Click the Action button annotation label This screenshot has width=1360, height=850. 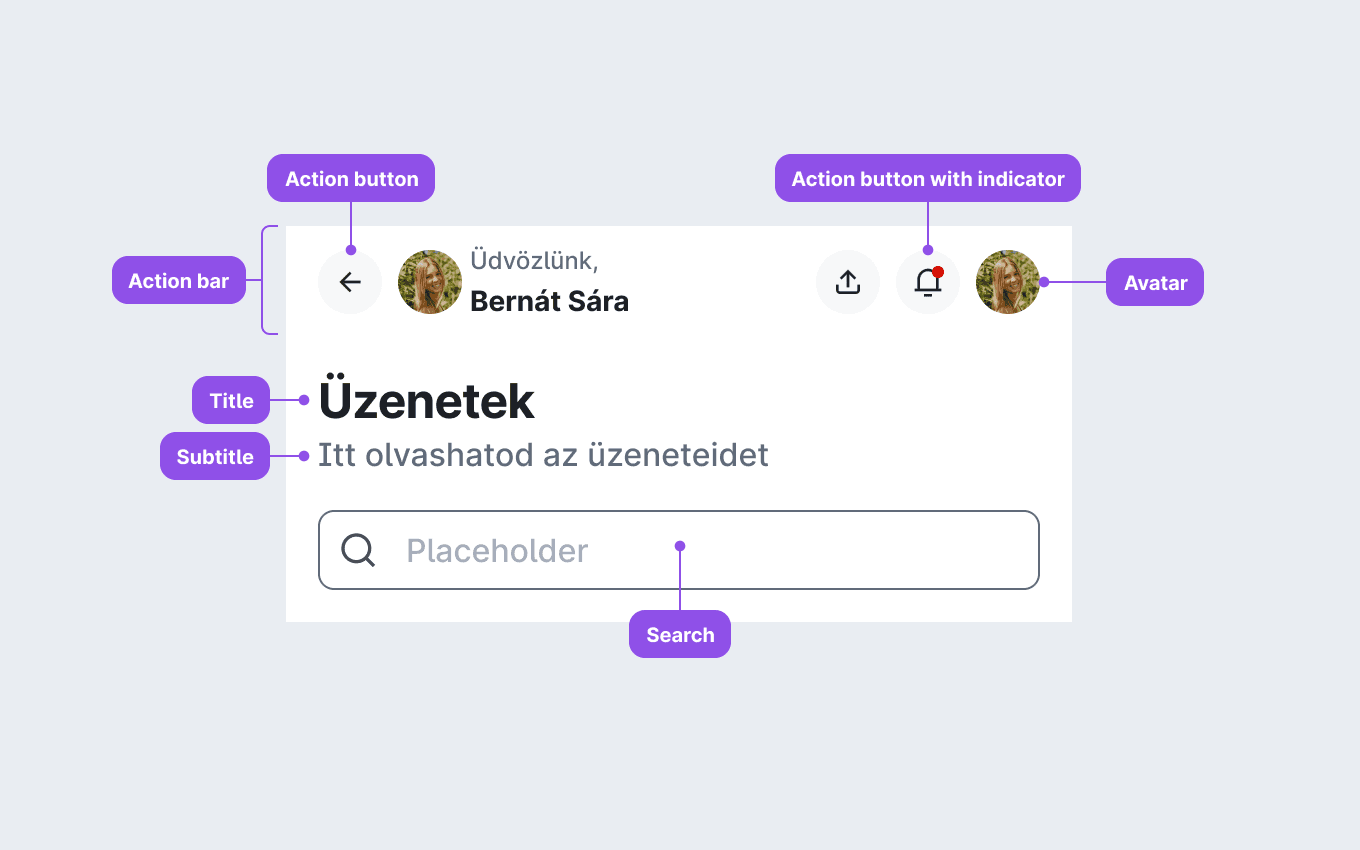(x=351, y=179)
